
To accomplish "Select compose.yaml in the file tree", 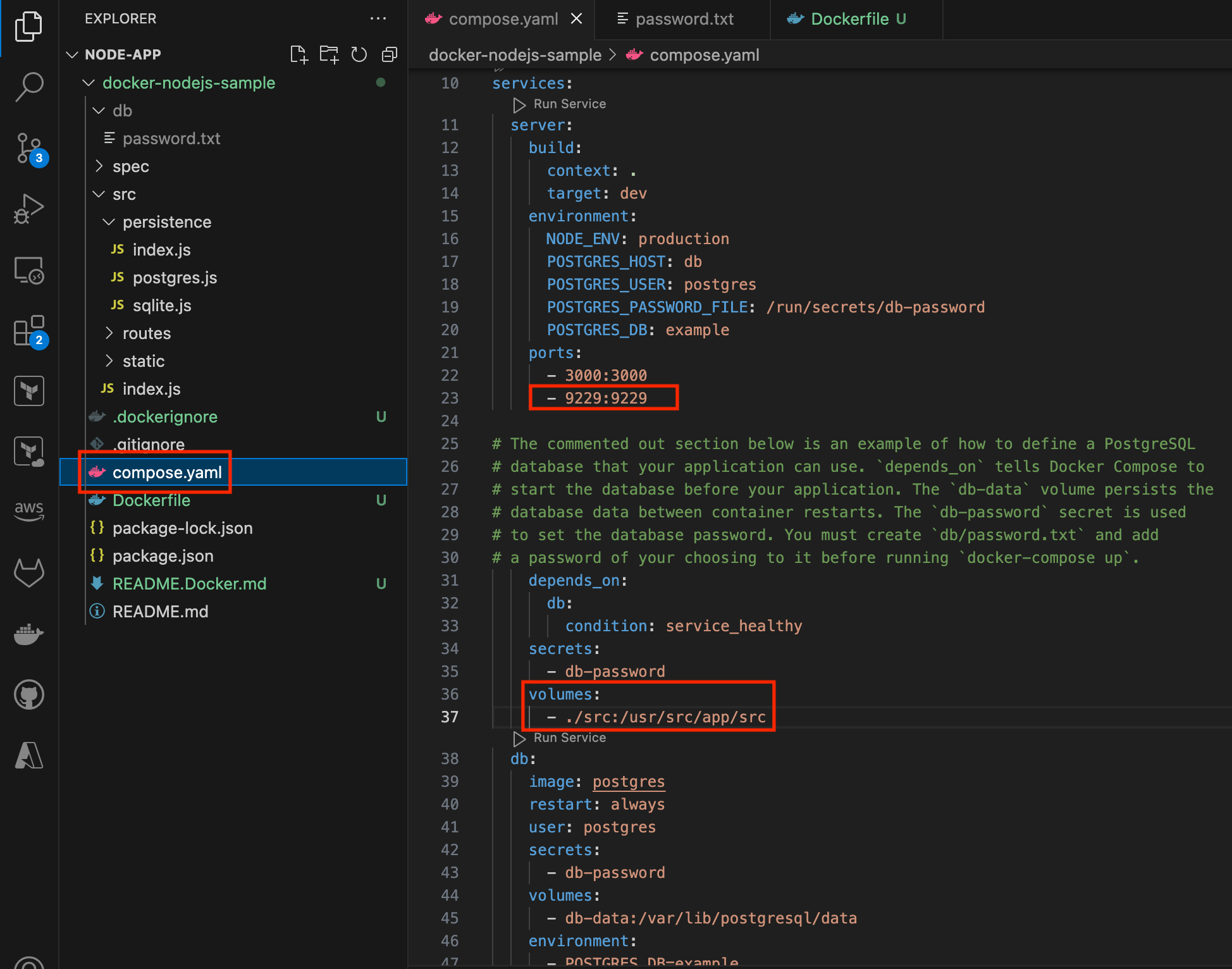I will click(x=233, y=472).
